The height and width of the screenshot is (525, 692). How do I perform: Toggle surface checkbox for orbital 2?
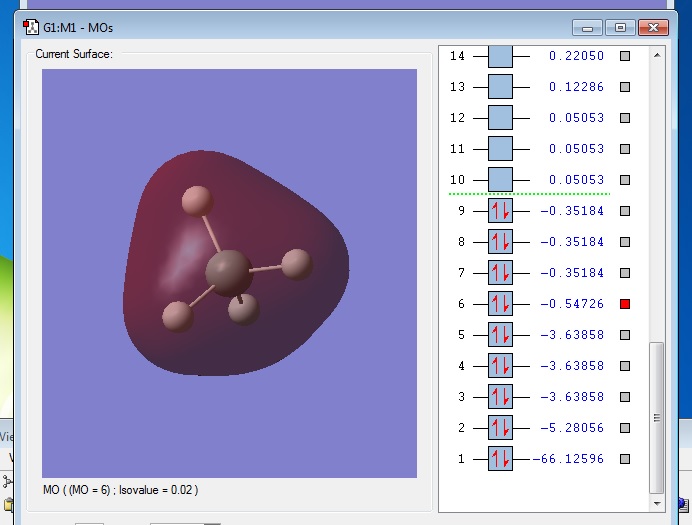click(624, 428)
